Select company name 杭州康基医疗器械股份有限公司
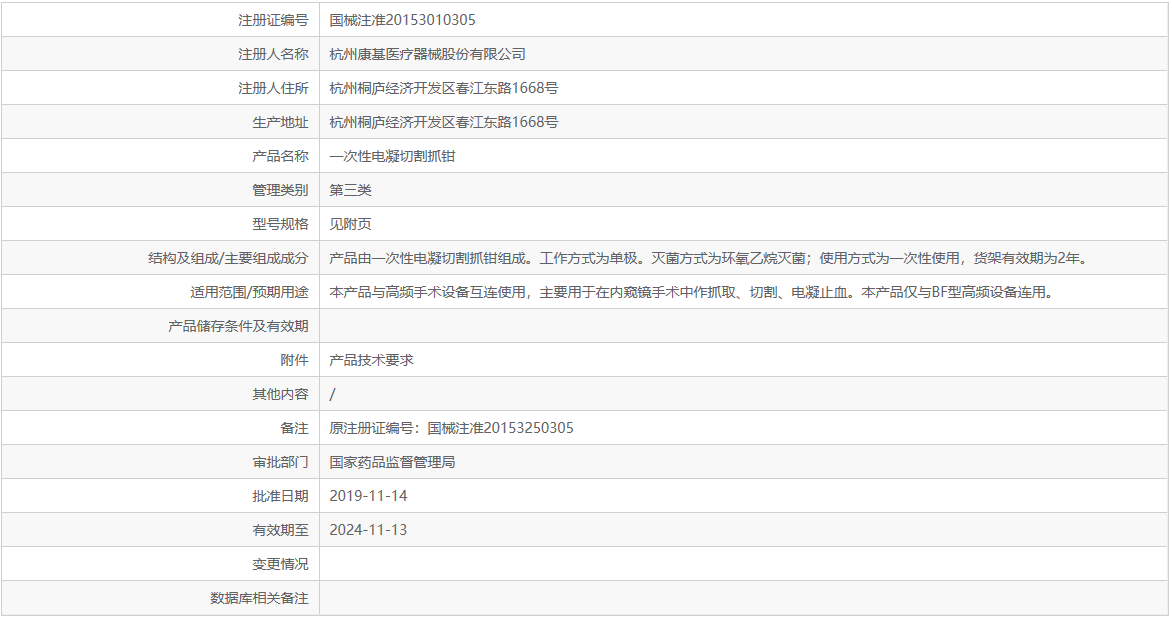1173x619 pixels. coord(427,54)
